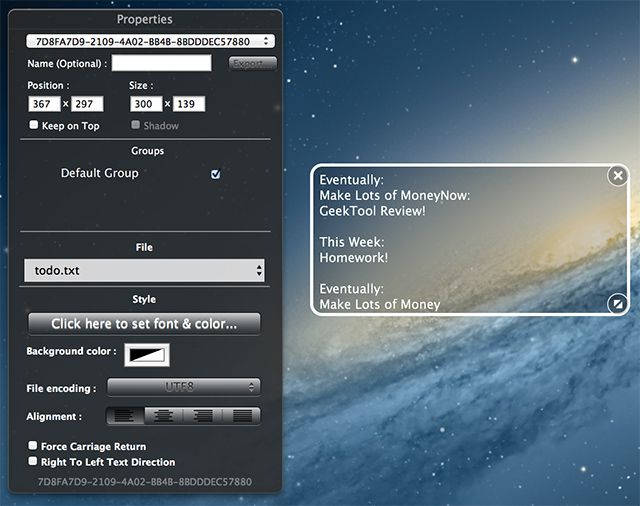Click the Position Y field showing 297
Image resolution: width=640 pixels, height=506 pixels.
(x=87, y=104)
